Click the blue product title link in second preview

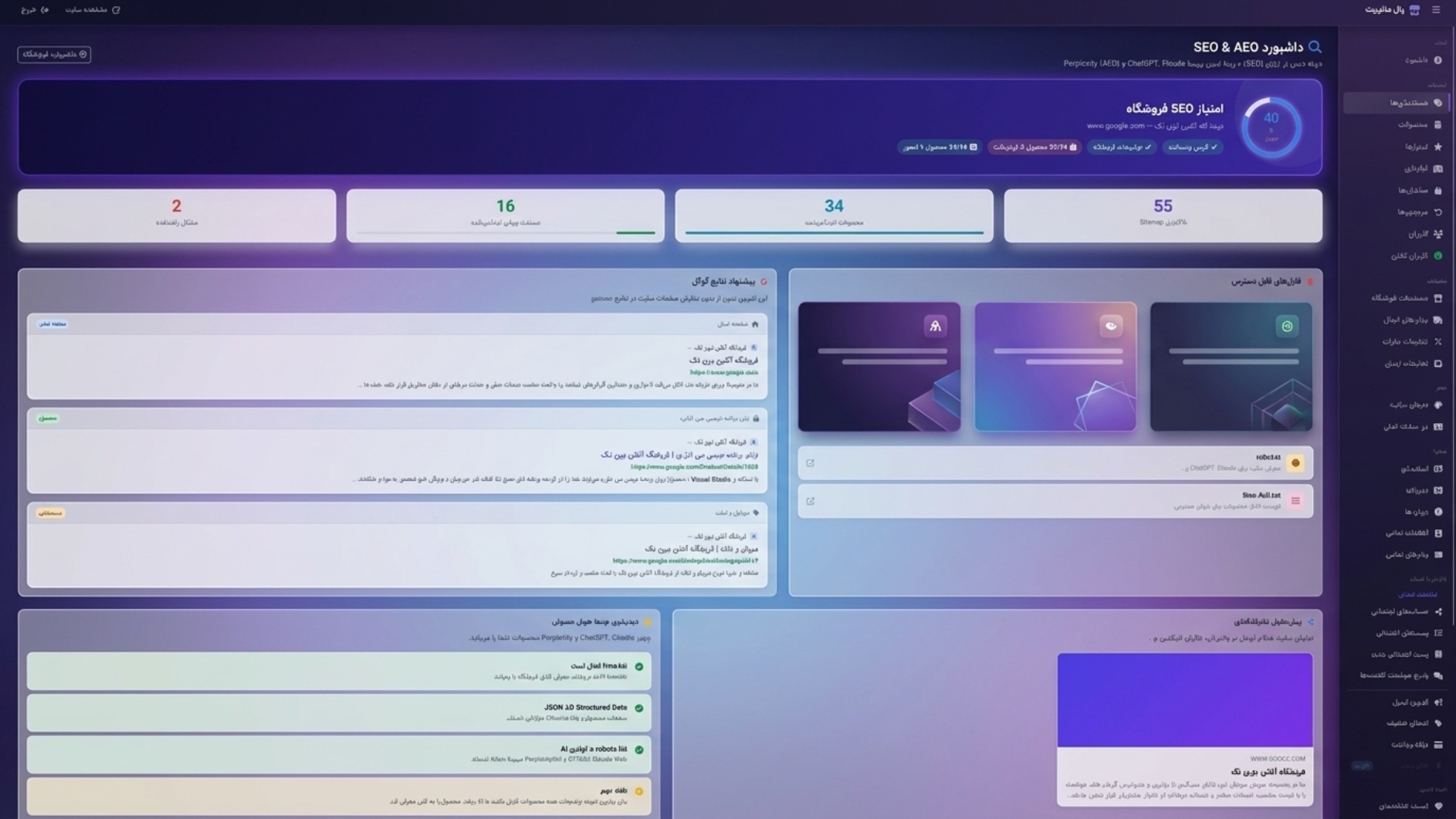679,455
